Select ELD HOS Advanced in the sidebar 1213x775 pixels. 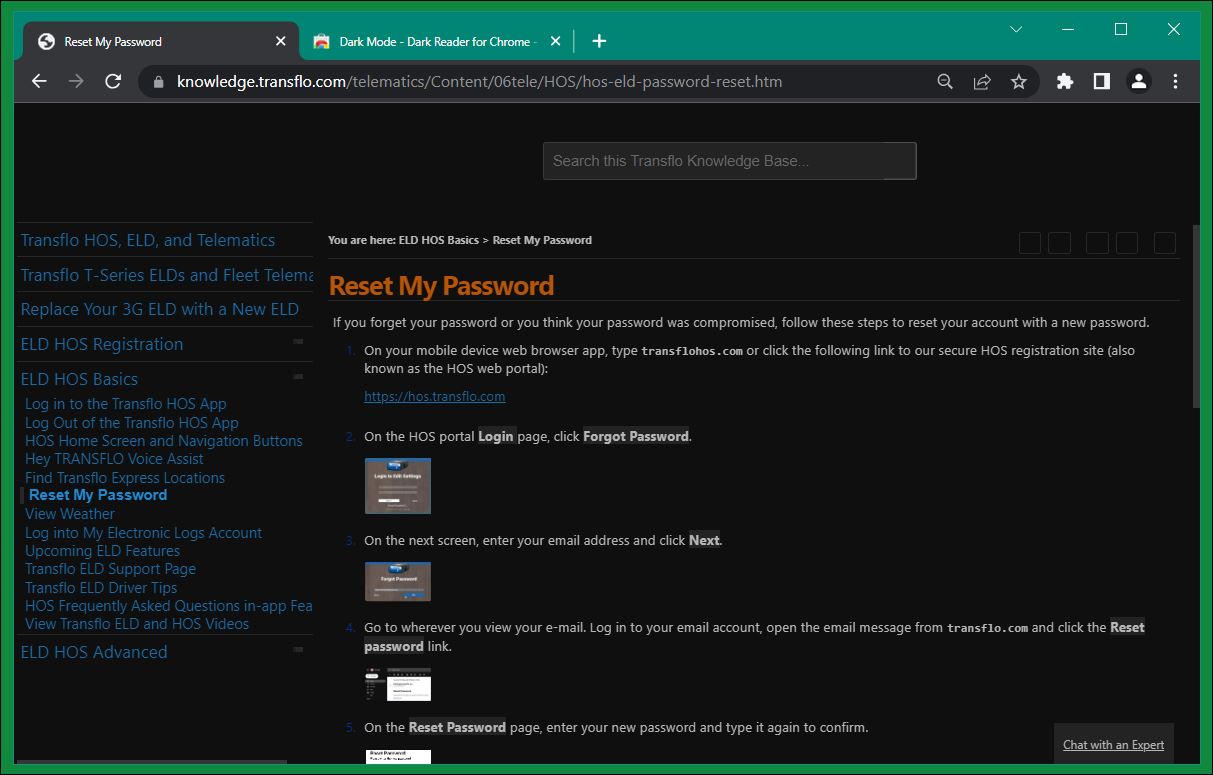[x=94, y=652]
